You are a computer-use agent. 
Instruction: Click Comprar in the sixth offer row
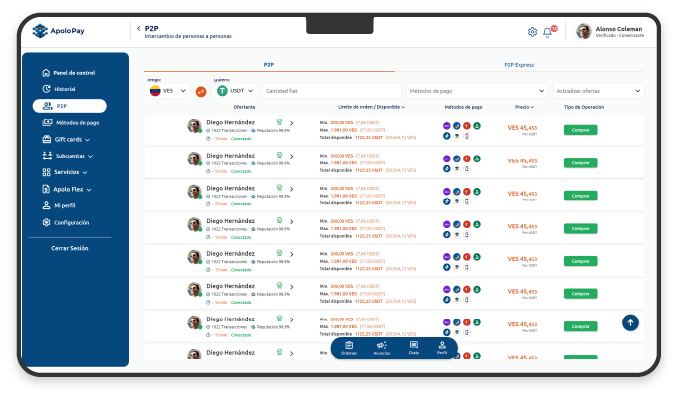coord(580,293)
